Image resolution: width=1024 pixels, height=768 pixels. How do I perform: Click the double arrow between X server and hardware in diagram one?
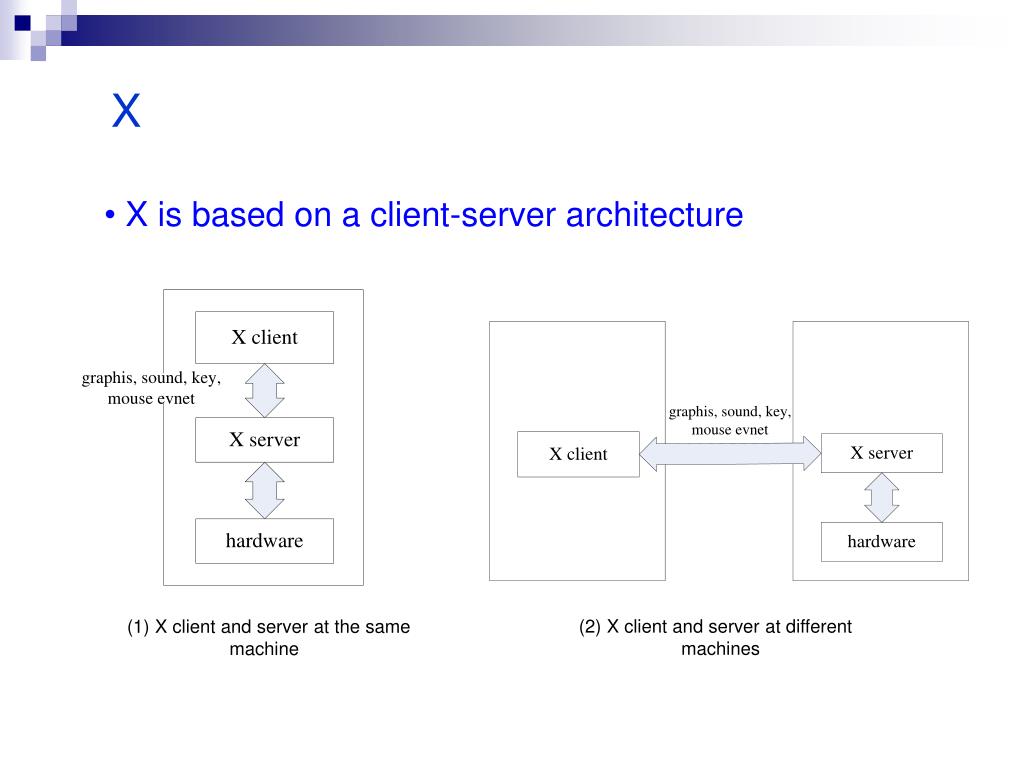pos(264,490)
